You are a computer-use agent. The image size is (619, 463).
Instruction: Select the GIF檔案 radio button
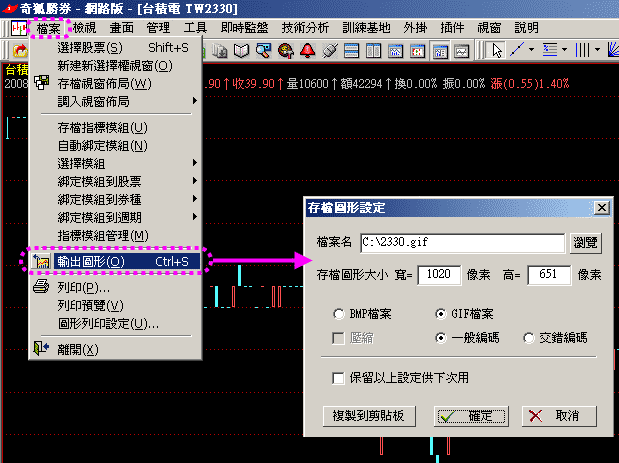[x=442, y=314]
